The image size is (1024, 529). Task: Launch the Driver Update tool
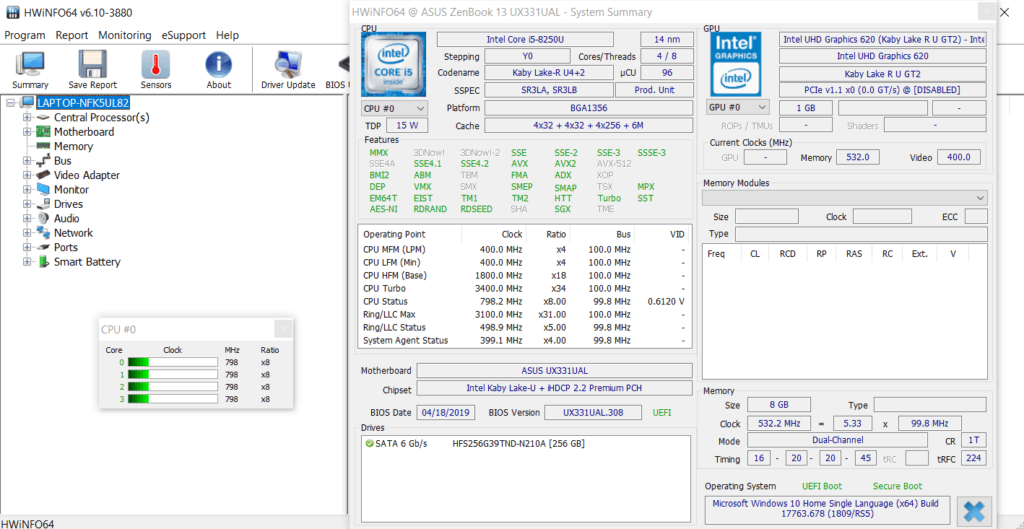pos(288,70)
